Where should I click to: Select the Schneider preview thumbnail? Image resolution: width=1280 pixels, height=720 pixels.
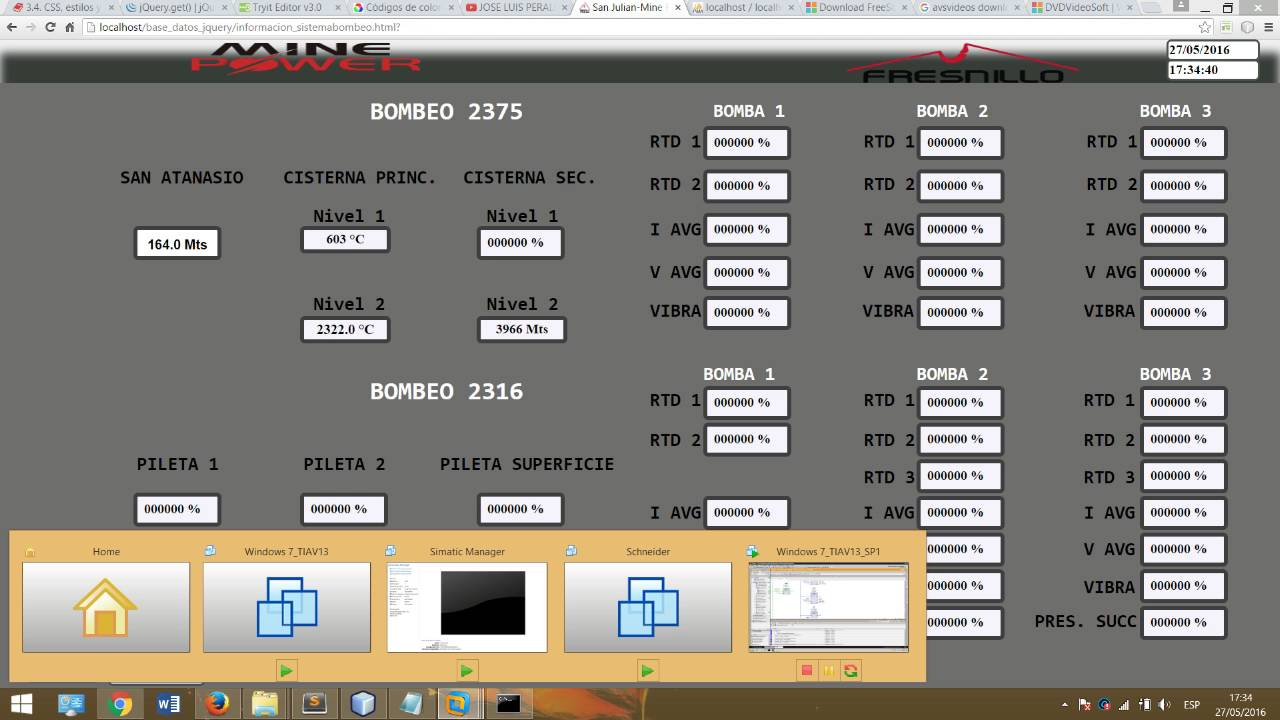tap(648, 607)
